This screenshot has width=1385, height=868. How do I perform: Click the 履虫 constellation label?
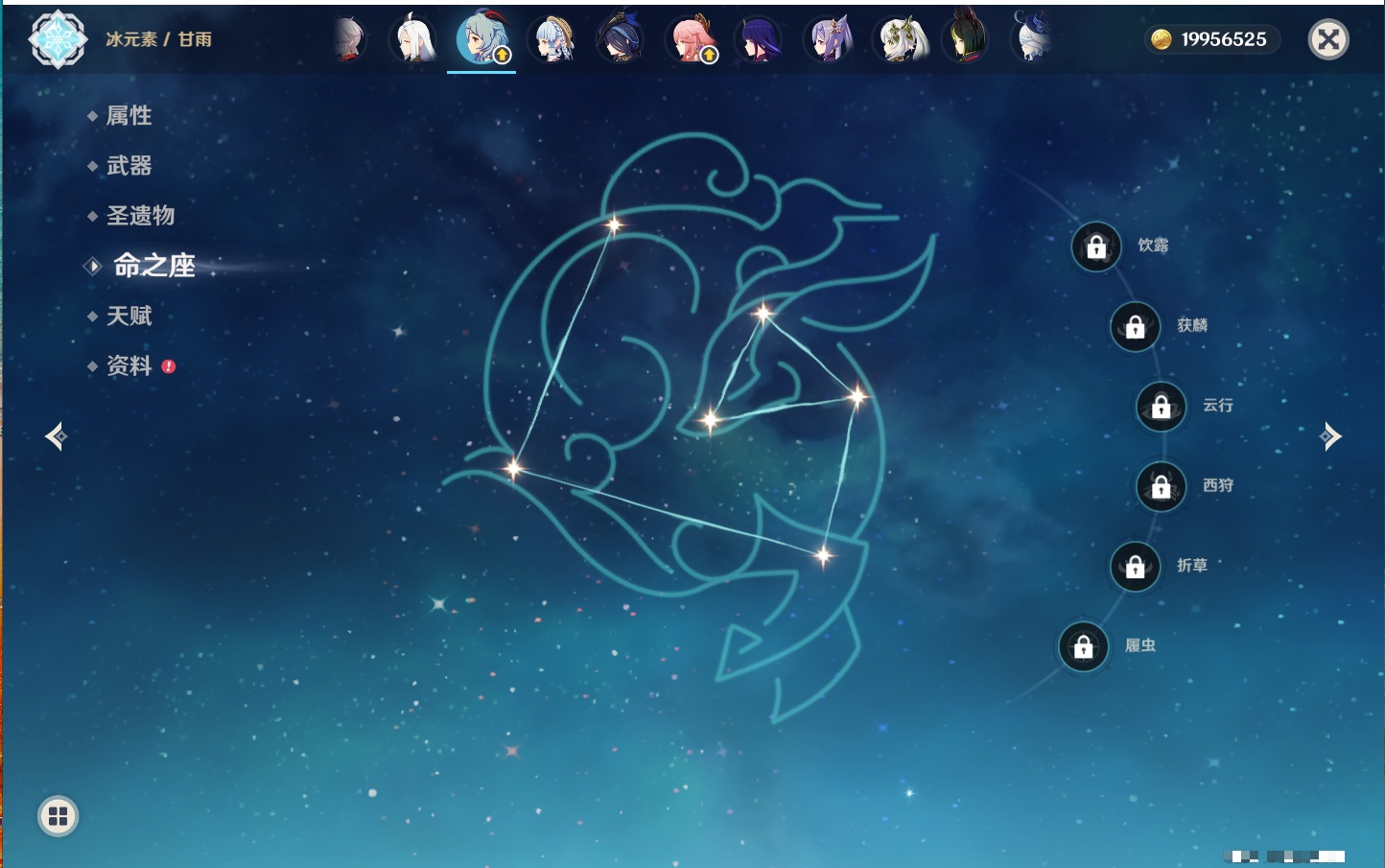(x=1140, y=645)
